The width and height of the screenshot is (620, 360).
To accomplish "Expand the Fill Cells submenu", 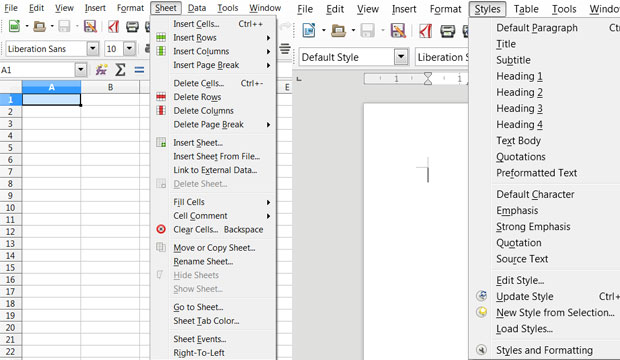I will (x=268, y=202).
